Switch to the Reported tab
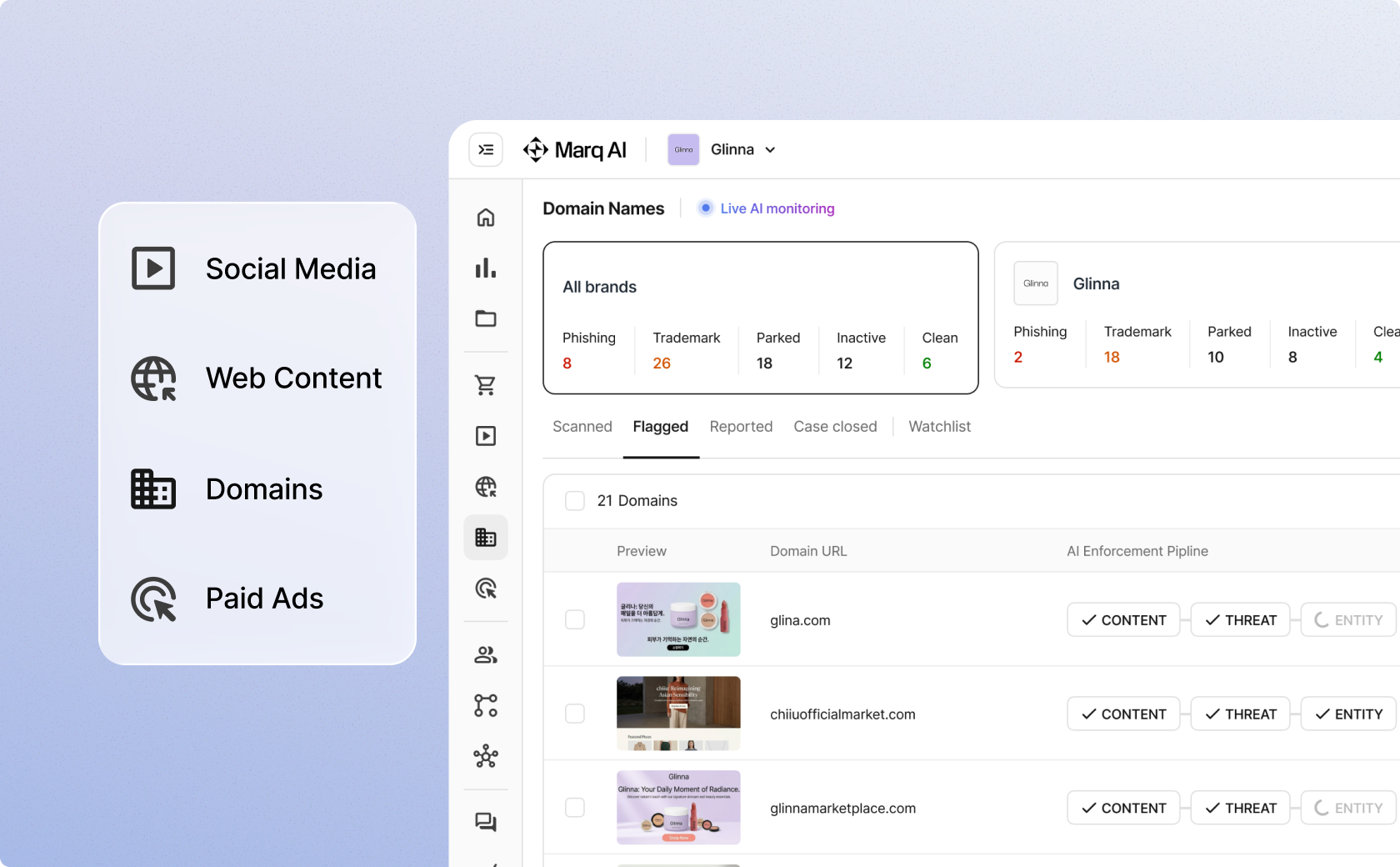The image size is (1400, 867). point(741,427)
